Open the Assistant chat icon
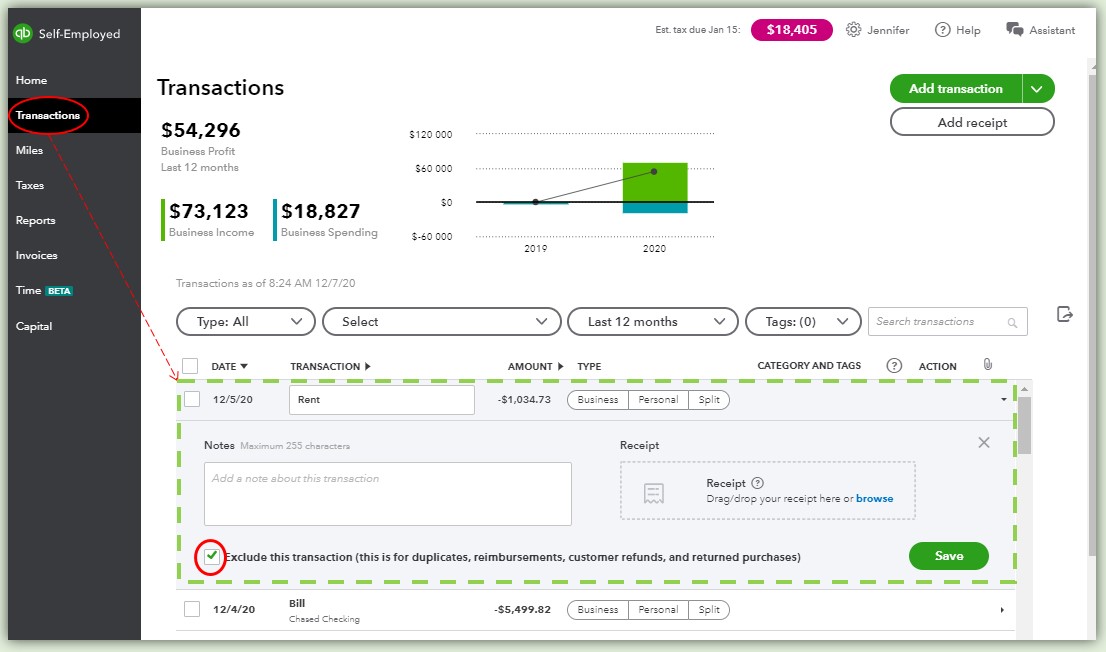 [1014, 30]
